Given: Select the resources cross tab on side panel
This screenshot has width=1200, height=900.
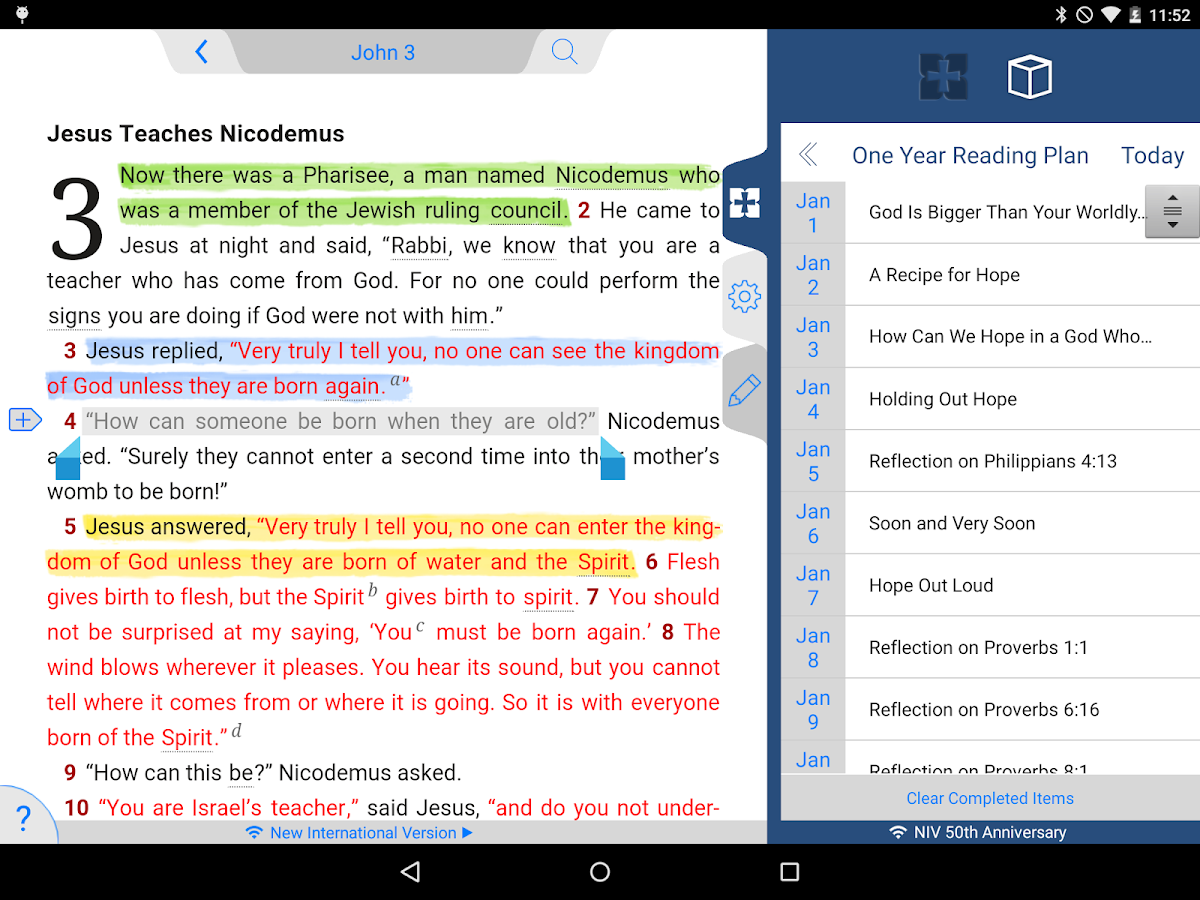Looking at the screenshot, I should [x=745, y=202].
